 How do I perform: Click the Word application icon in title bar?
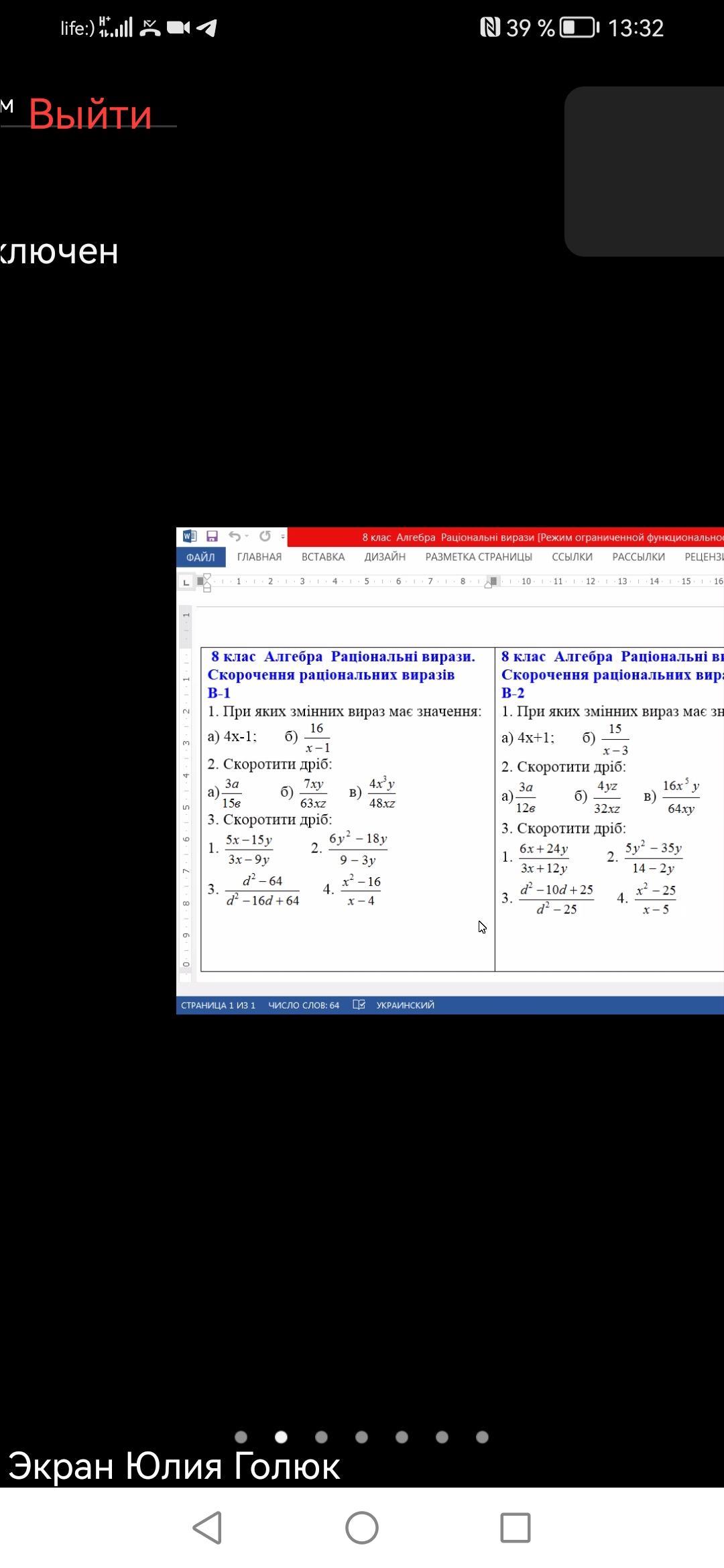coord(190,536)
